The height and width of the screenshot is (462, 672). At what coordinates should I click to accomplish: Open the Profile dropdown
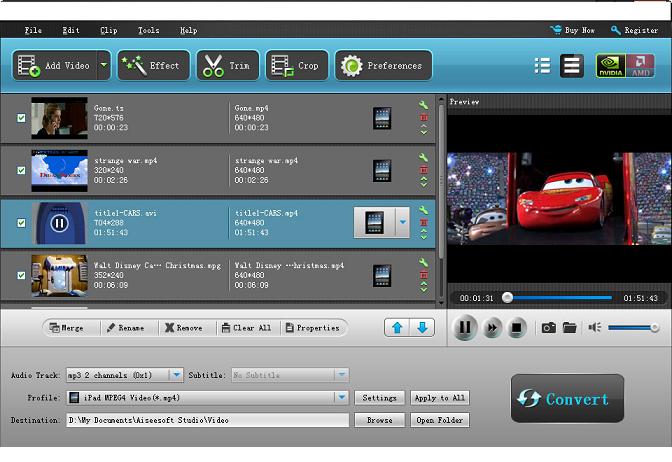[x=342, y=398]
